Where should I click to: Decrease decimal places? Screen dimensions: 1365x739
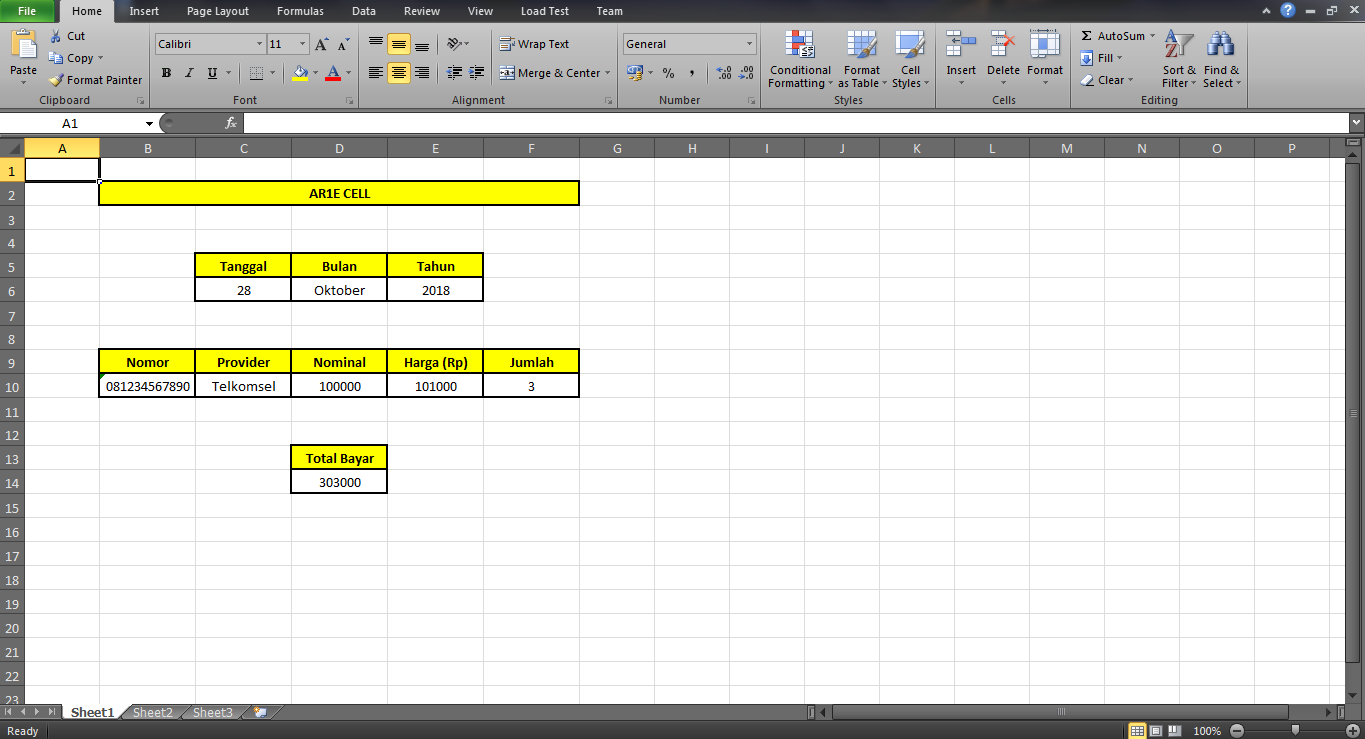coord(746,73)
